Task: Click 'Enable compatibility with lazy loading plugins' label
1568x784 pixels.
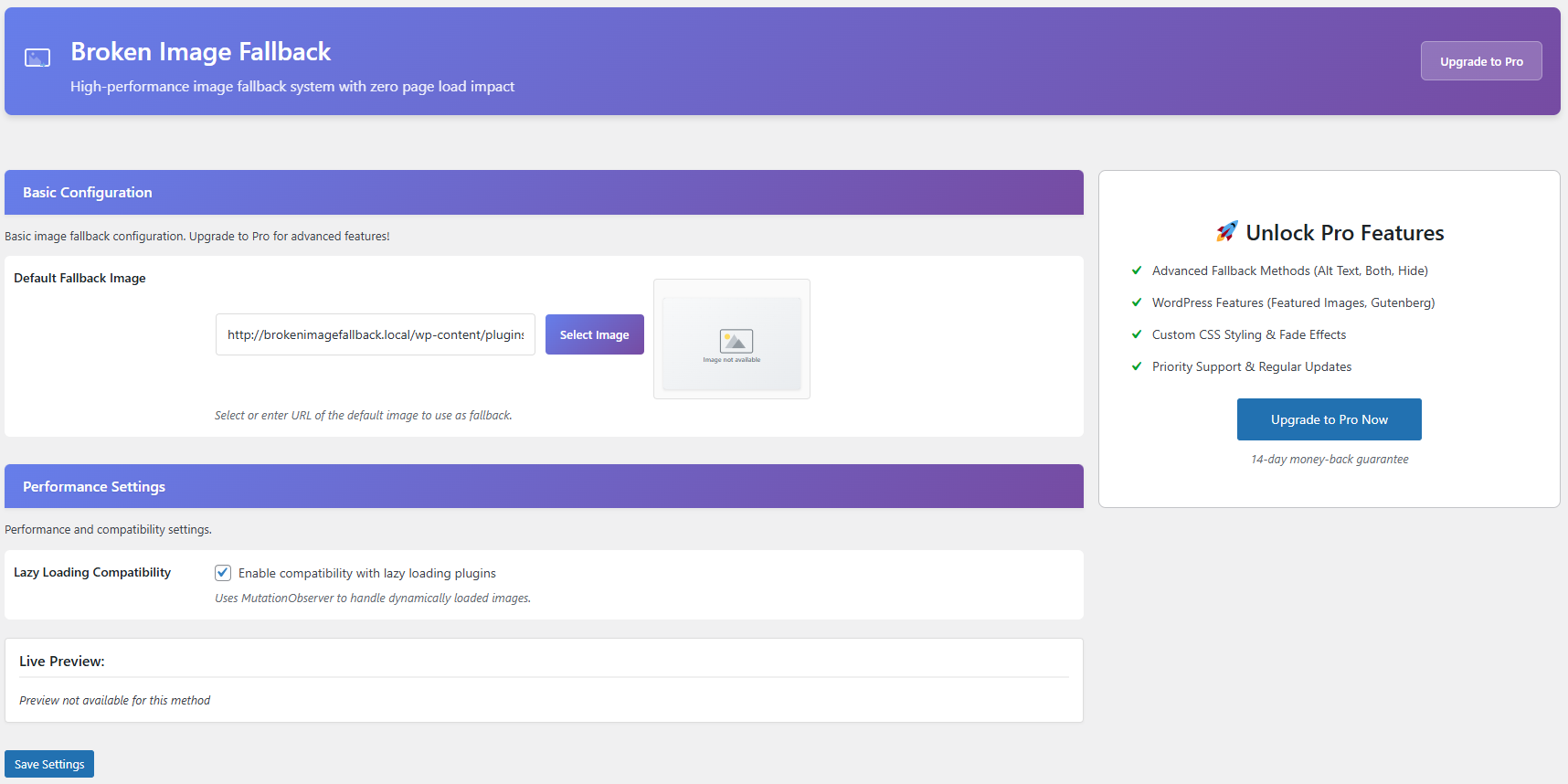Action: tap(367, 573)
